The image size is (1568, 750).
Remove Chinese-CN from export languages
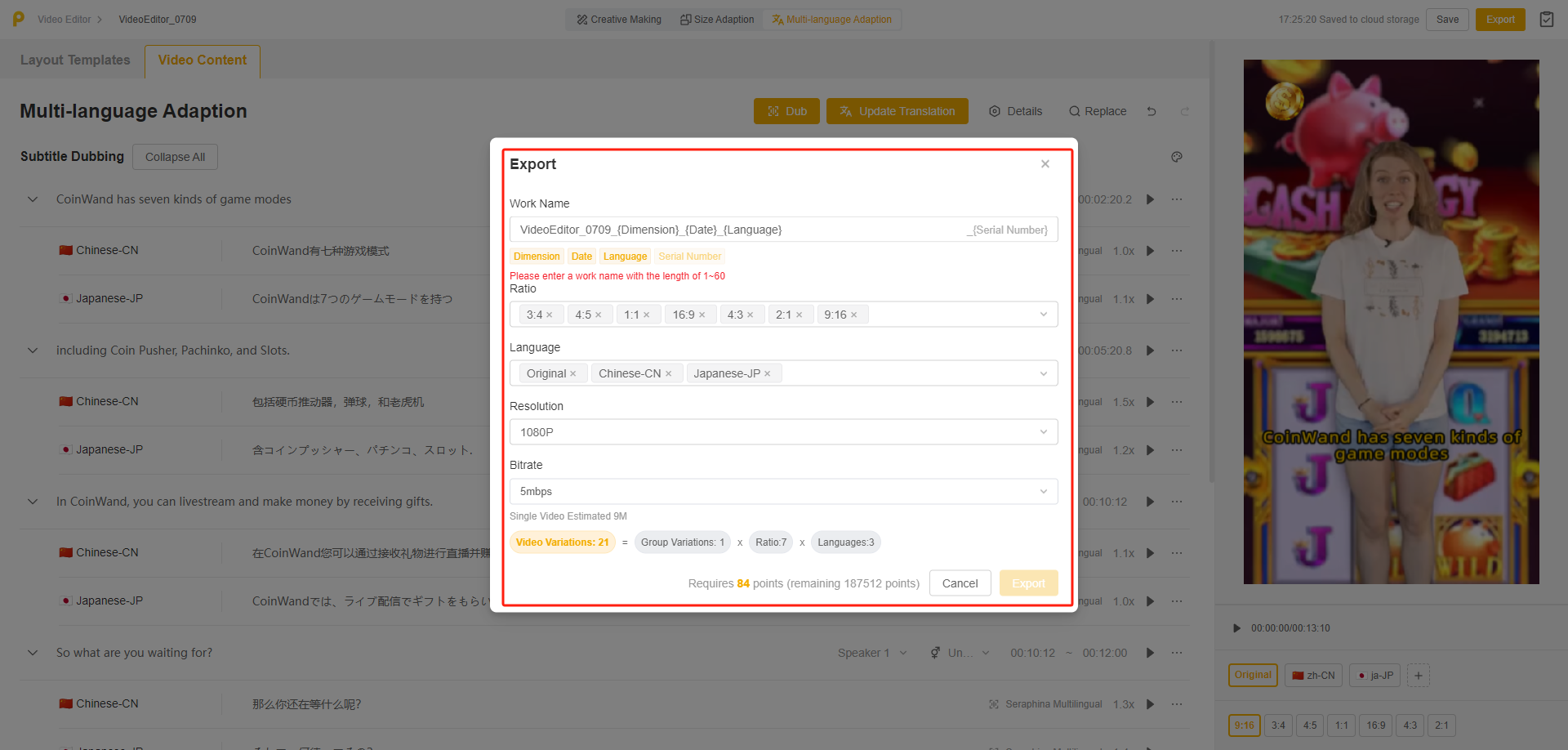tap(668, 374)
